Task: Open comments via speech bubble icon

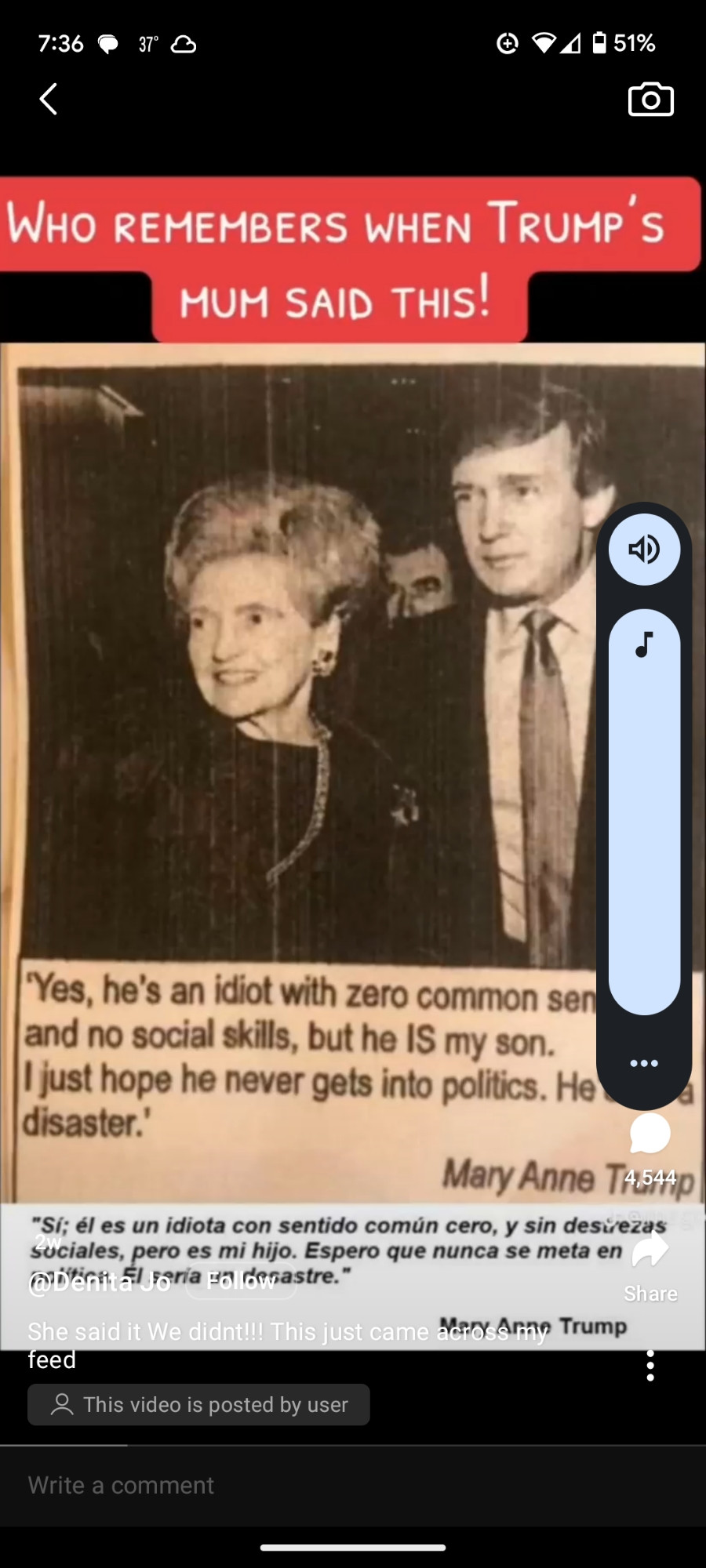Action: click(650, 1134)
